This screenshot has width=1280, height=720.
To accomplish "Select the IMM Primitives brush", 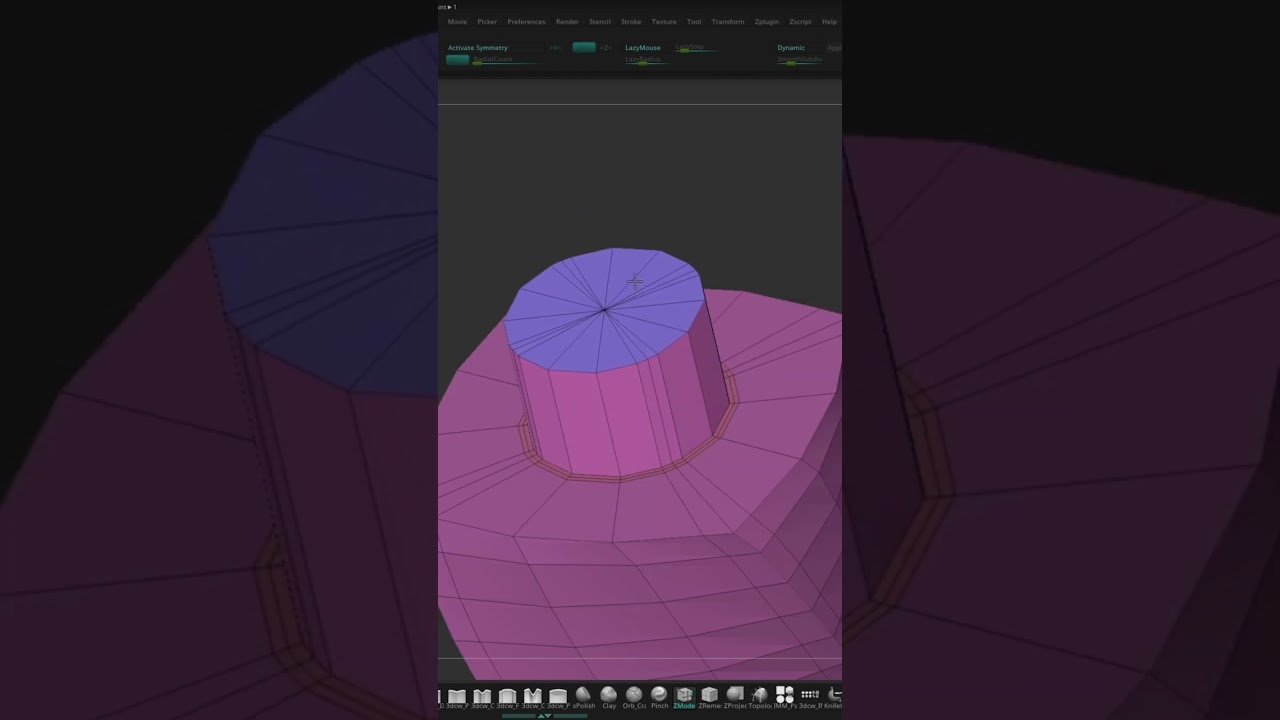I will 785,695.
